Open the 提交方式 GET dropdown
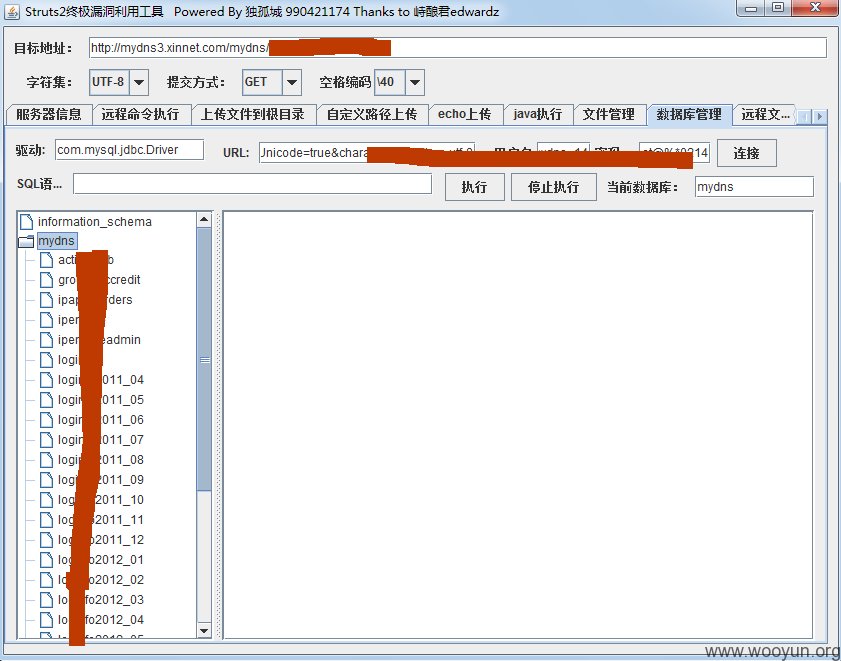The height and width of the screenshot is (661, 841). click(292, 82)
